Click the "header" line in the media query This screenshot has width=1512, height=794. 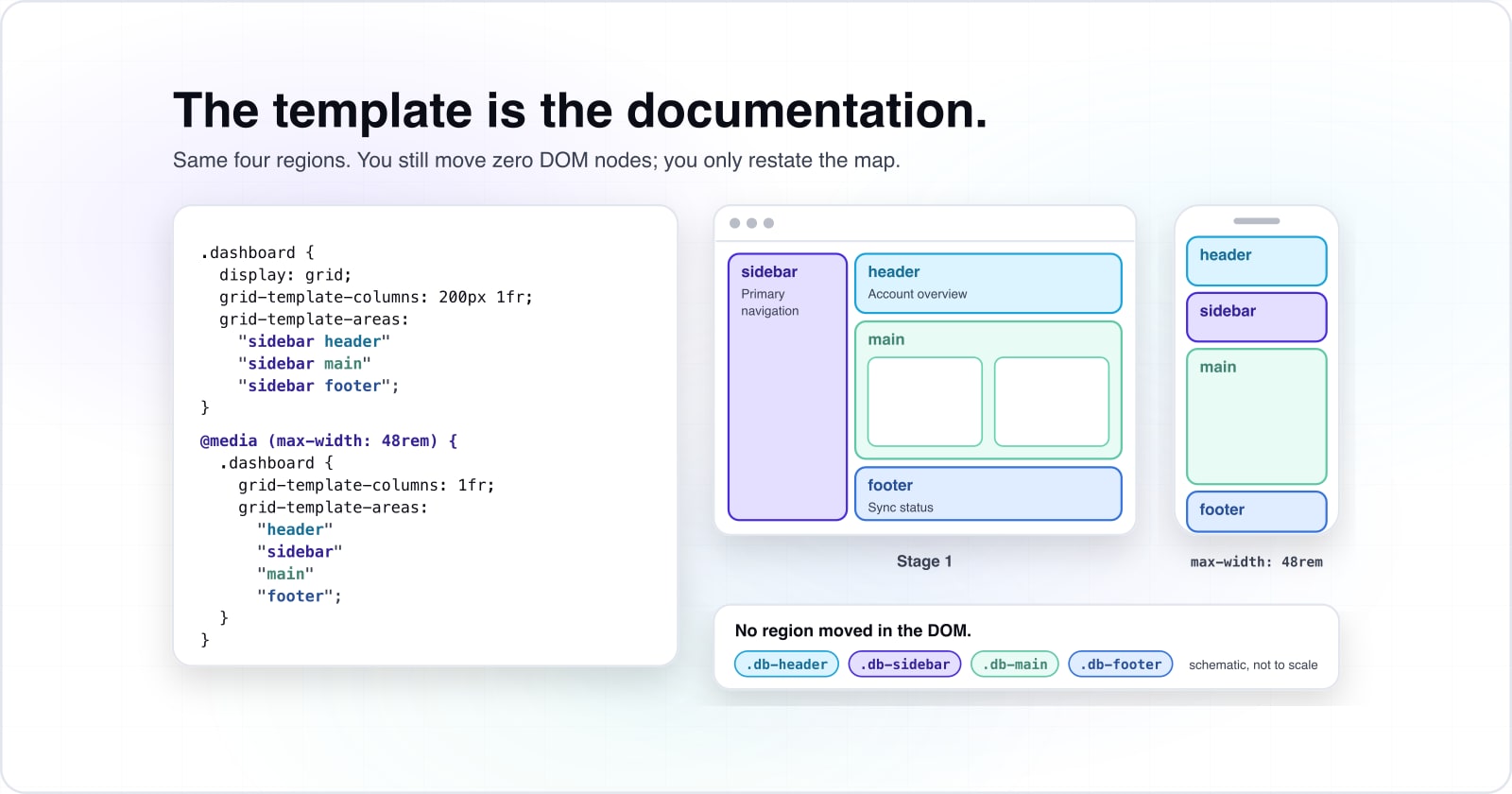click(295, 529)
